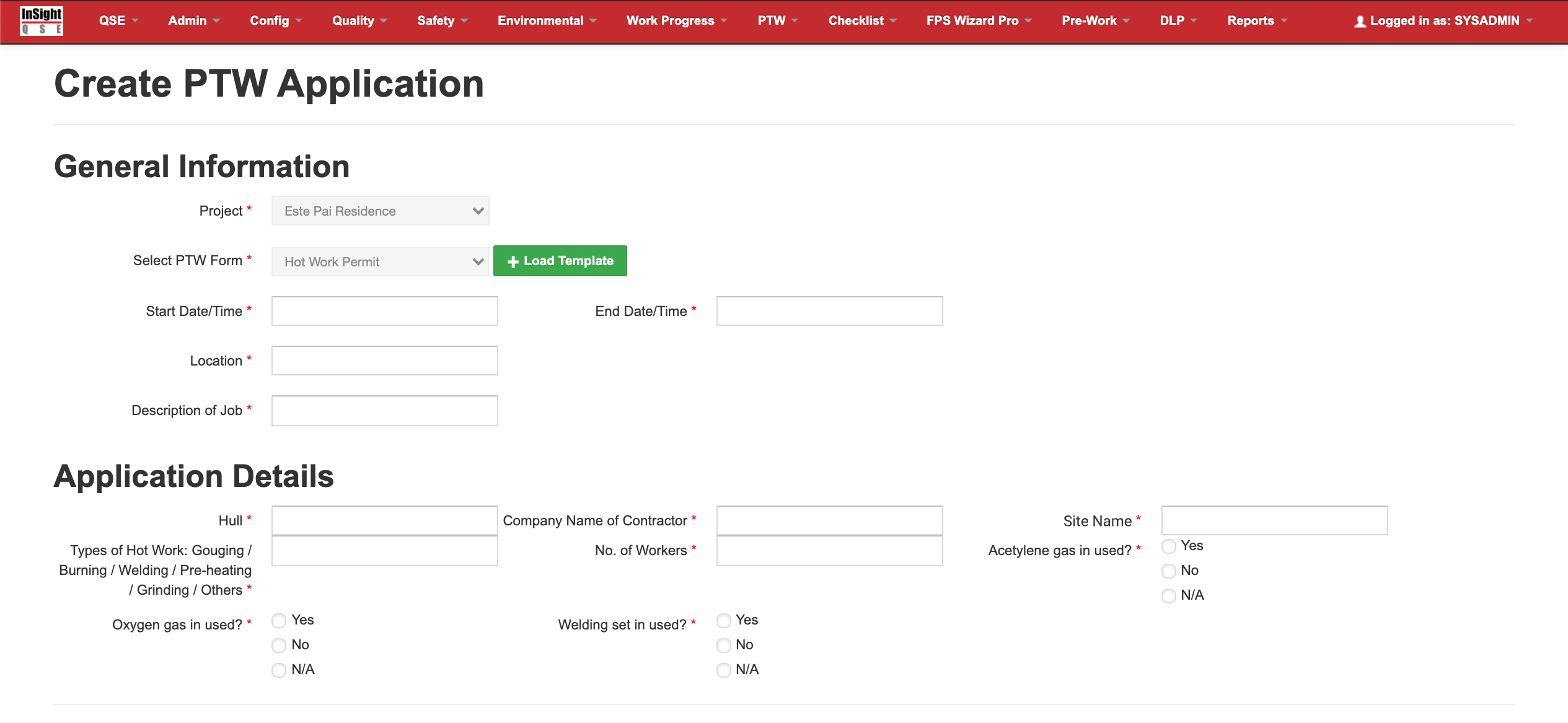This screenshot has height=723, width=1568.
Task: Click the InSight QSE logo
Action: tap(41, 20)
